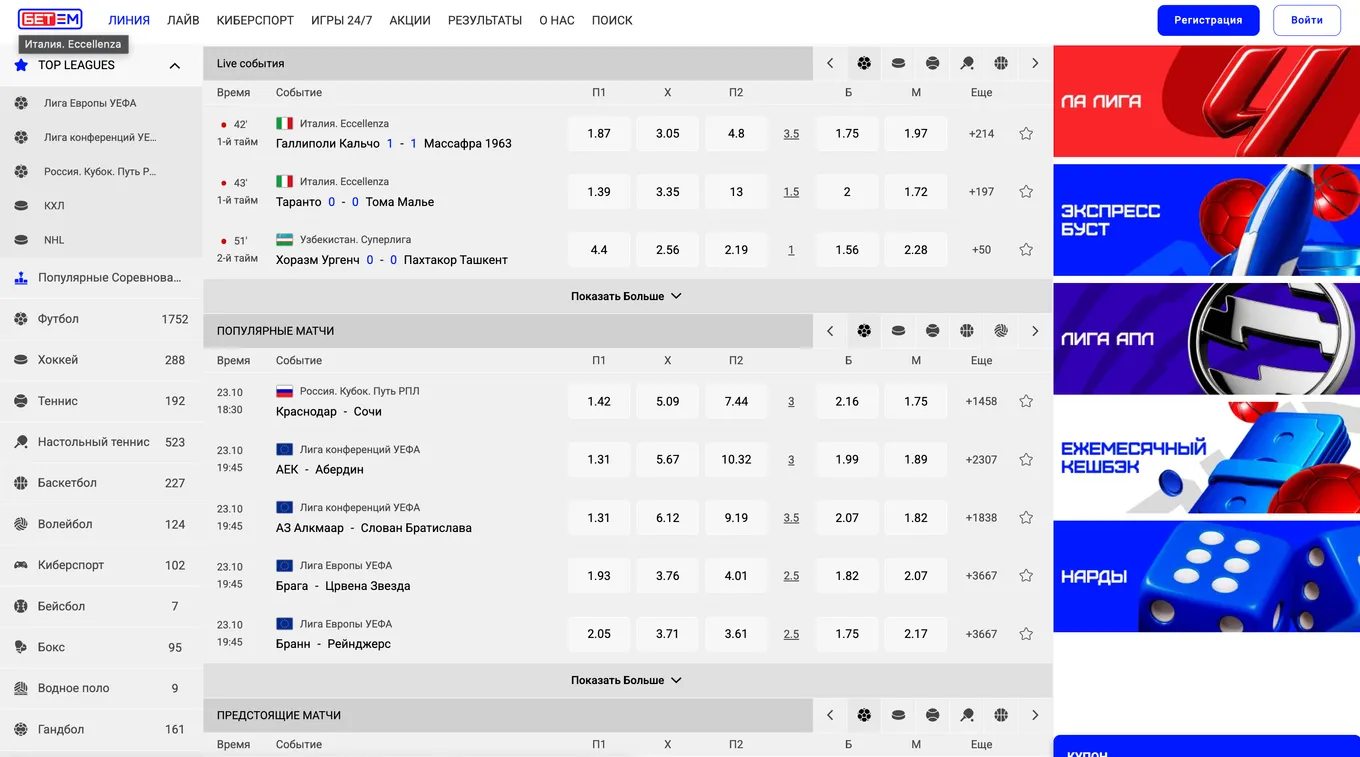Favorite the Брага – Црвена Звезда match
Image resolution: width=1360 pixels, height=757 pixels.
1026,576
